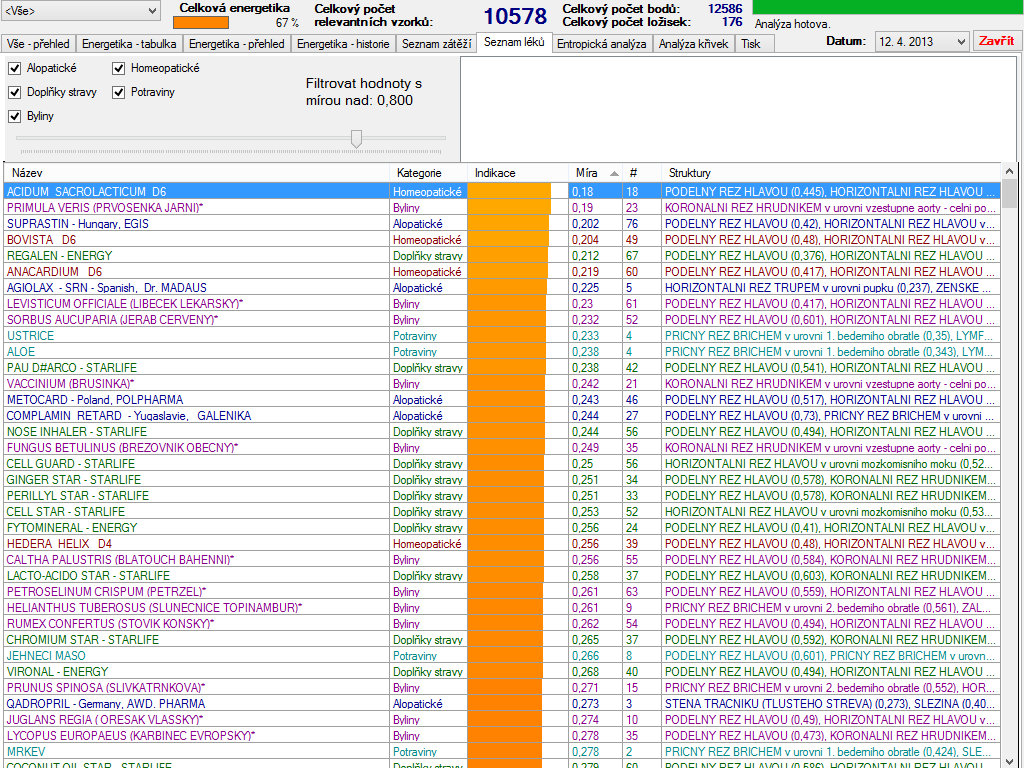The height and width of the screenshot is (768, 1024).
Task: Toggle the Homeopatické checkbox
Action: pyautogui.click(x=118, y=68)
